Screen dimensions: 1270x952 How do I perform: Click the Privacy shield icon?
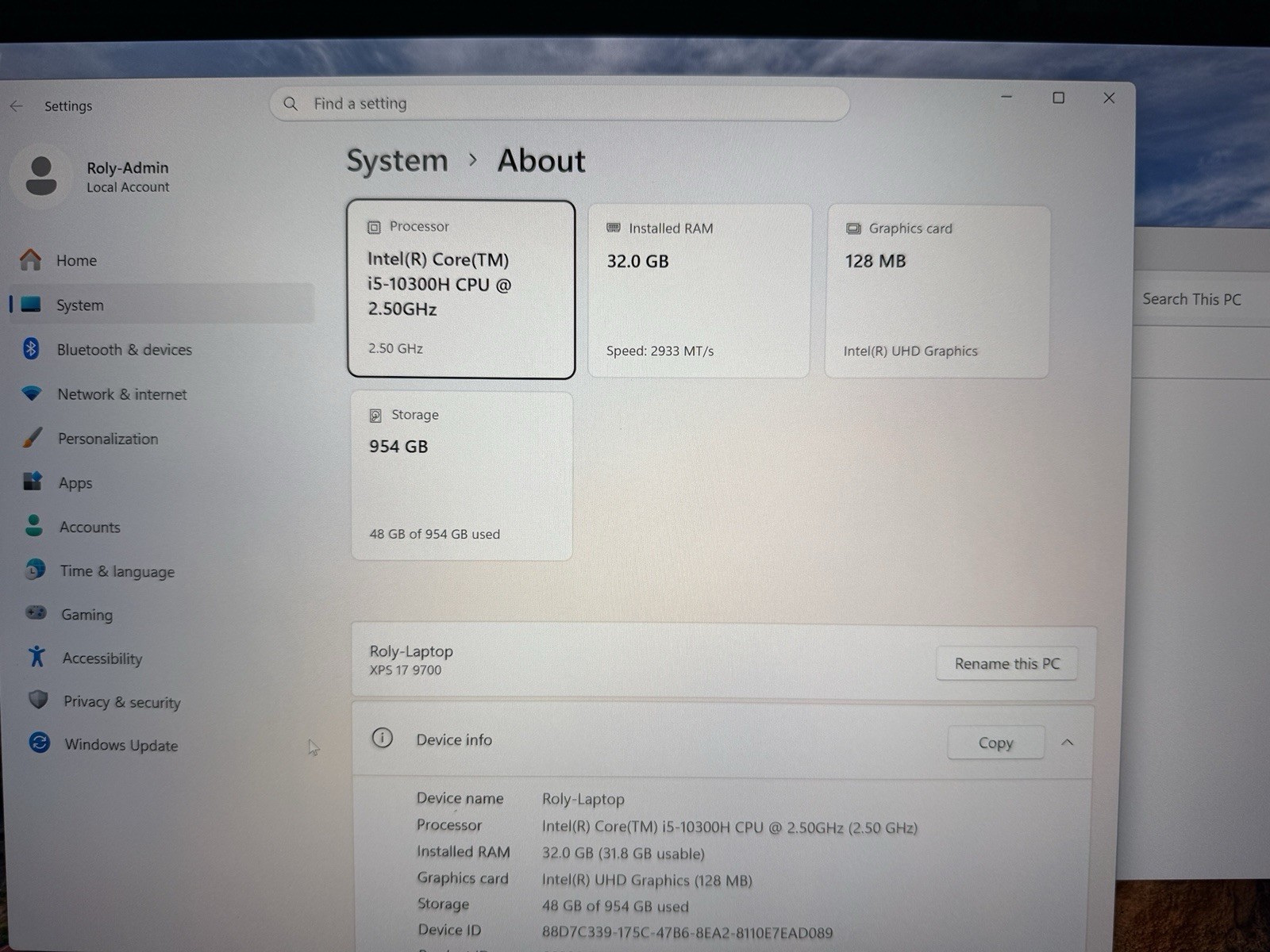pos(37,700)
